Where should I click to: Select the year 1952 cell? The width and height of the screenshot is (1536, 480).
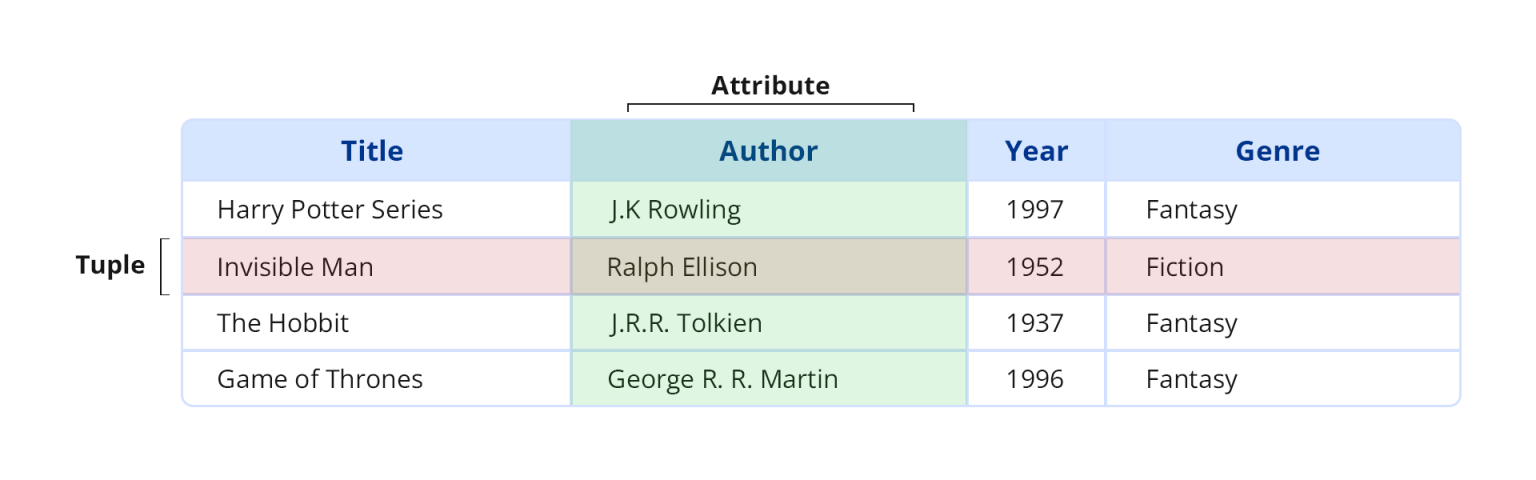(x=1035, y=267)
